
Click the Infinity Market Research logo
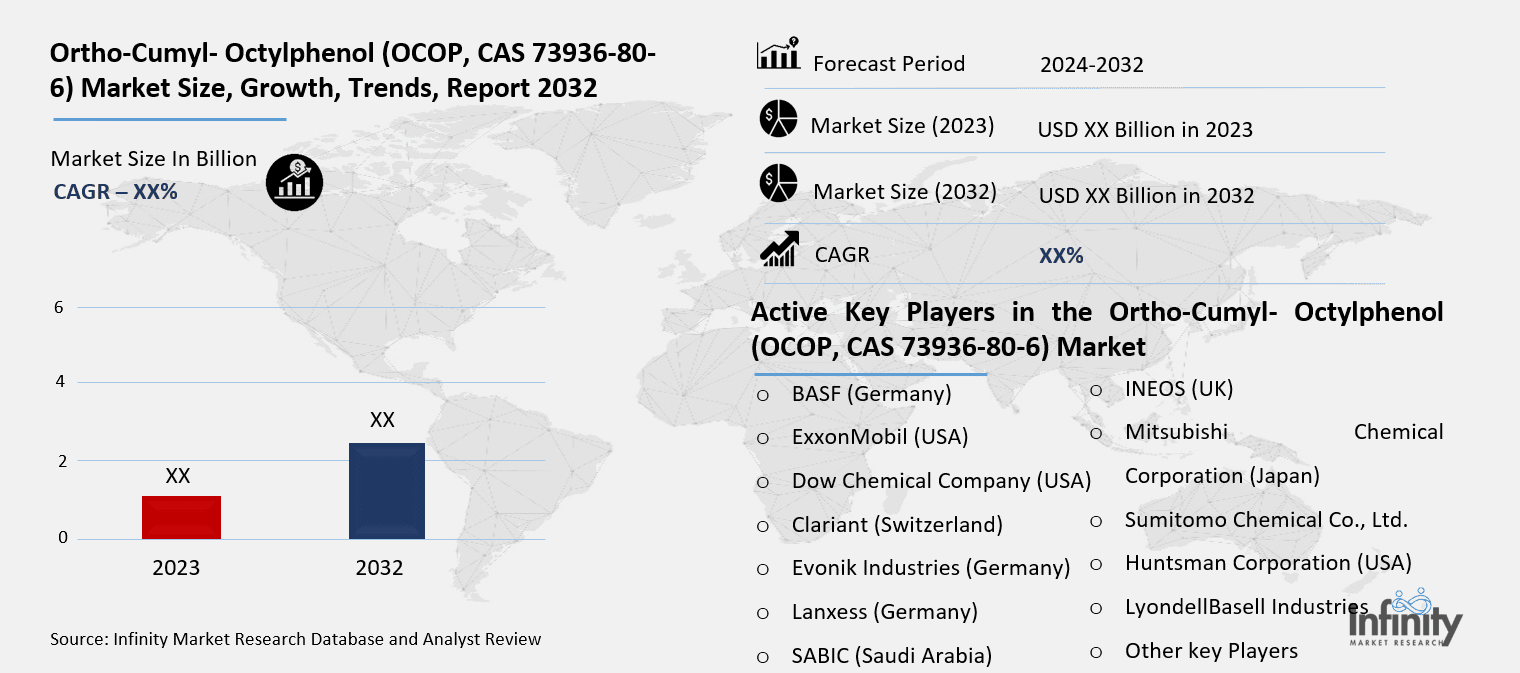tap(1405, 622)
